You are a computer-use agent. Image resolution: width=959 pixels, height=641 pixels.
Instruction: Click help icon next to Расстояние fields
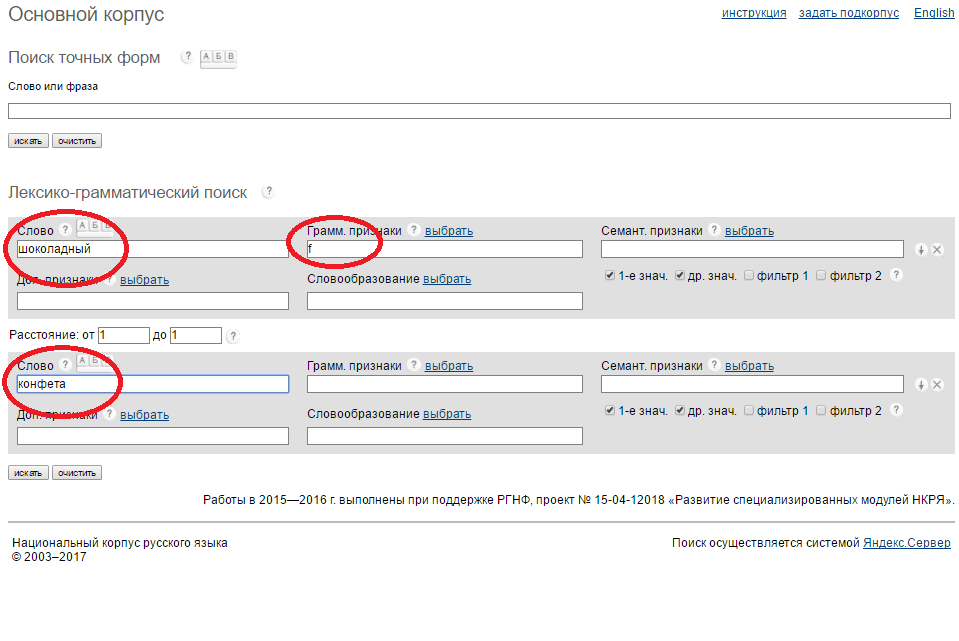(x=233, y=336)
